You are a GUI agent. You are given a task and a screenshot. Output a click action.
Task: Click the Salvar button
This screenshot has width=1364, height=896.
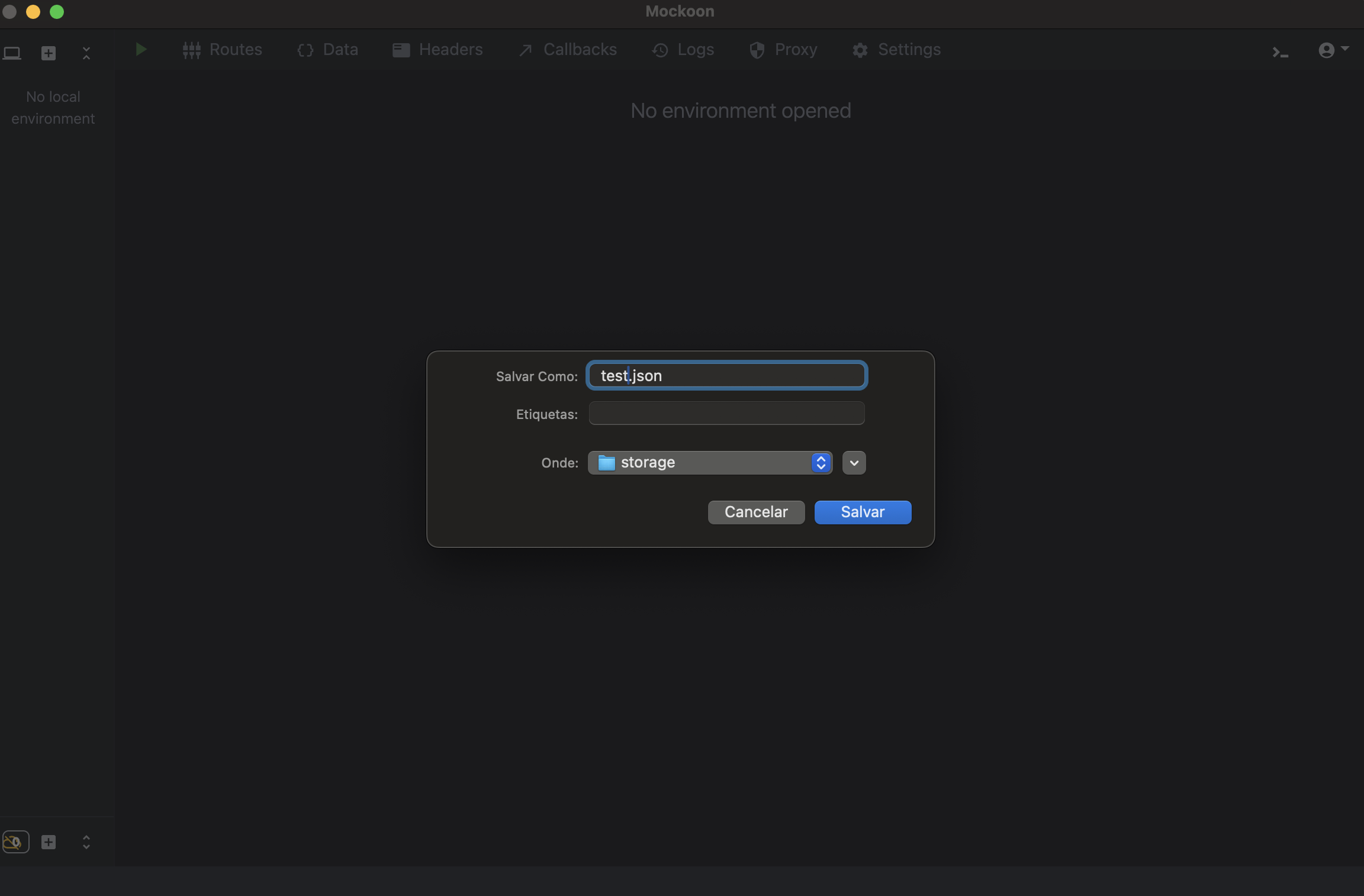(x=863, y=512)
